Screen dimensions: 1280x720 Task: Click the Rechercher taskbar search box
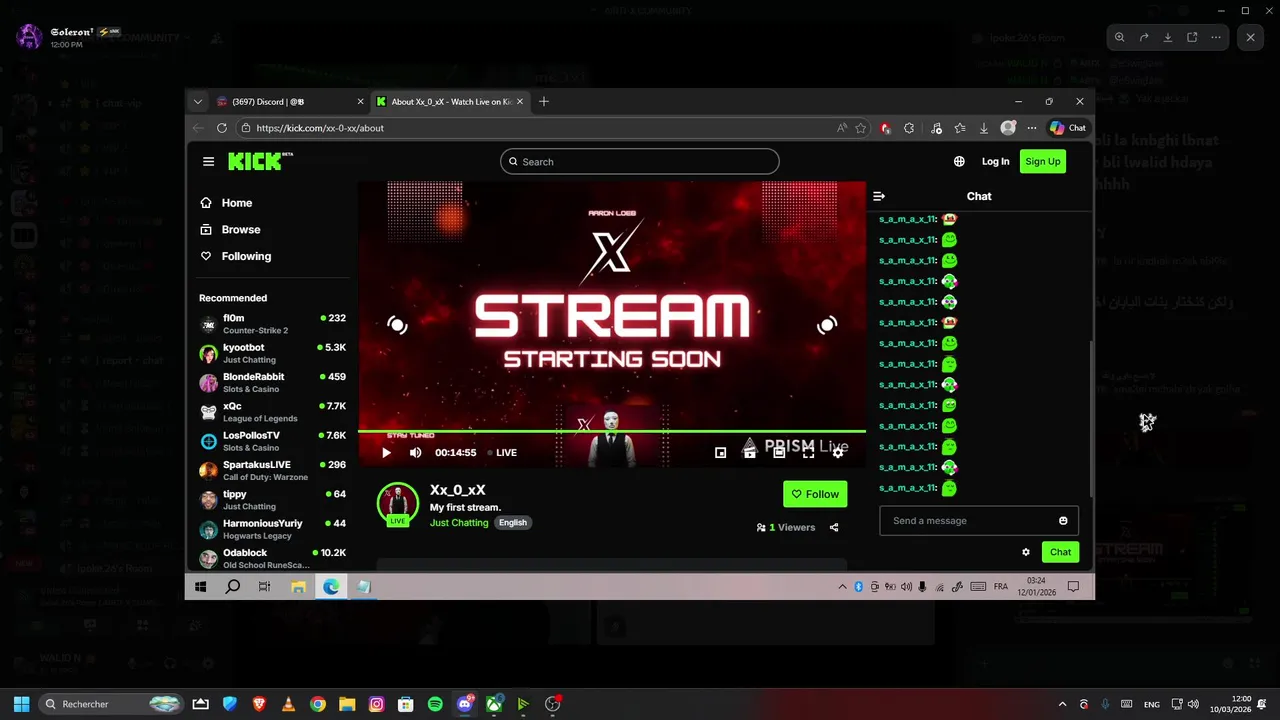click(111, 704)
